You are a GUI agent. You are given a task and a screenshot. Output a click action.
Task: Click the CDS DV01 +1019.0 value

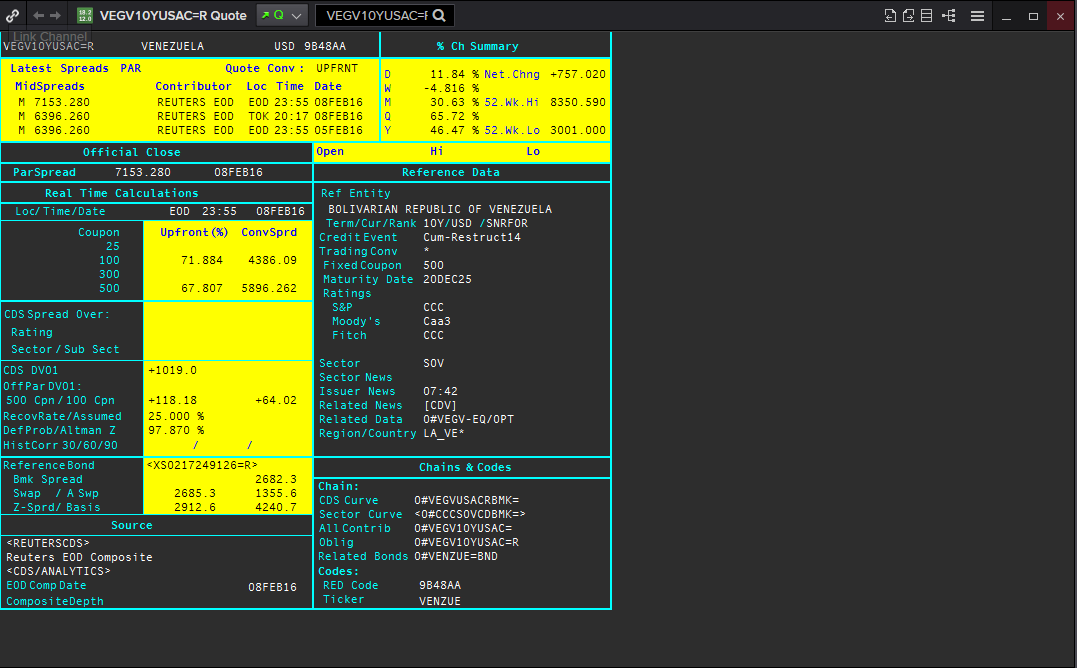[172, 371]
